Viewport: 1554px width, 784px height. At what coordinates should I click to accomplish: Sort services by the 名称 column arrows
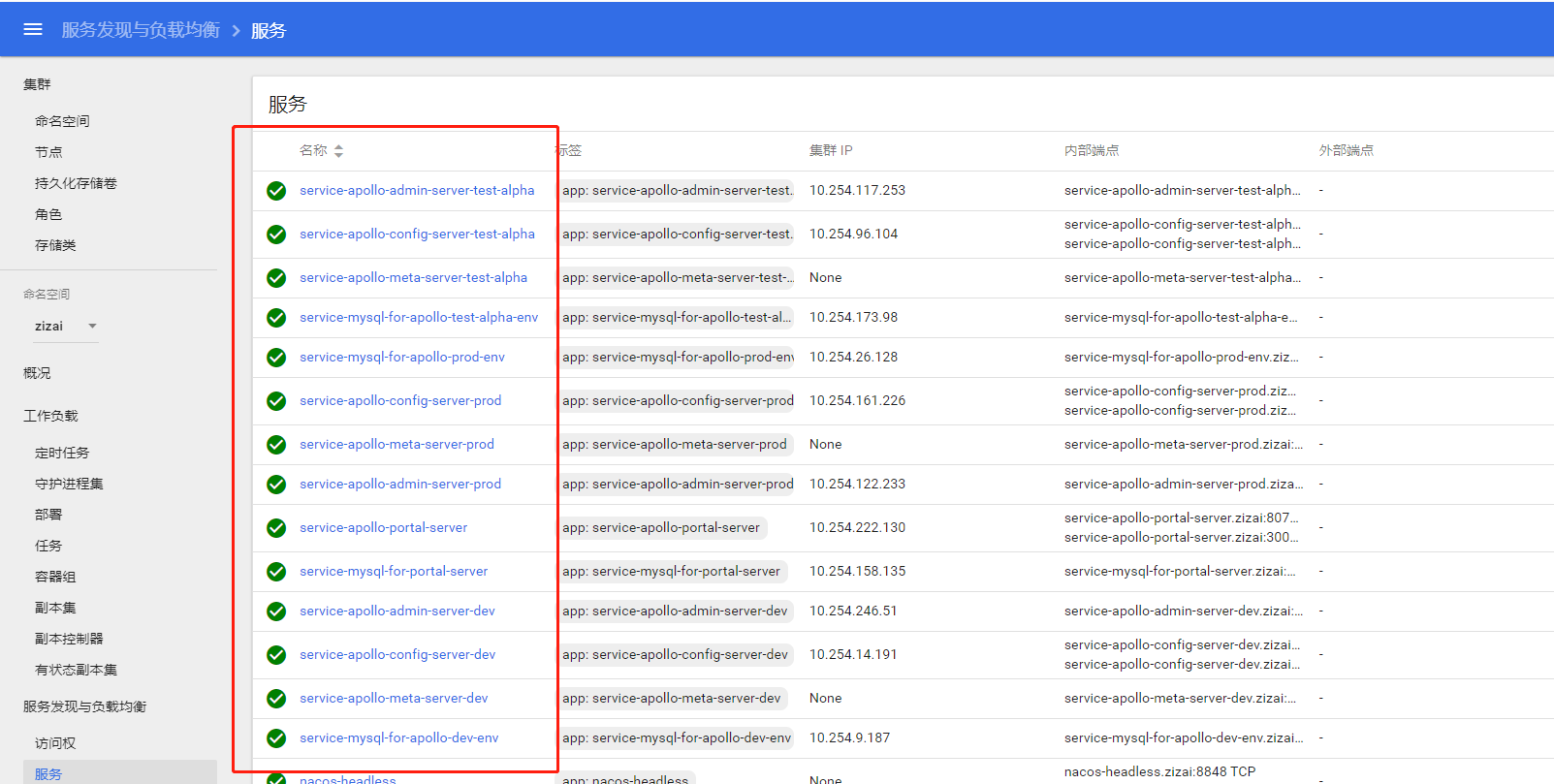(338, 151)
